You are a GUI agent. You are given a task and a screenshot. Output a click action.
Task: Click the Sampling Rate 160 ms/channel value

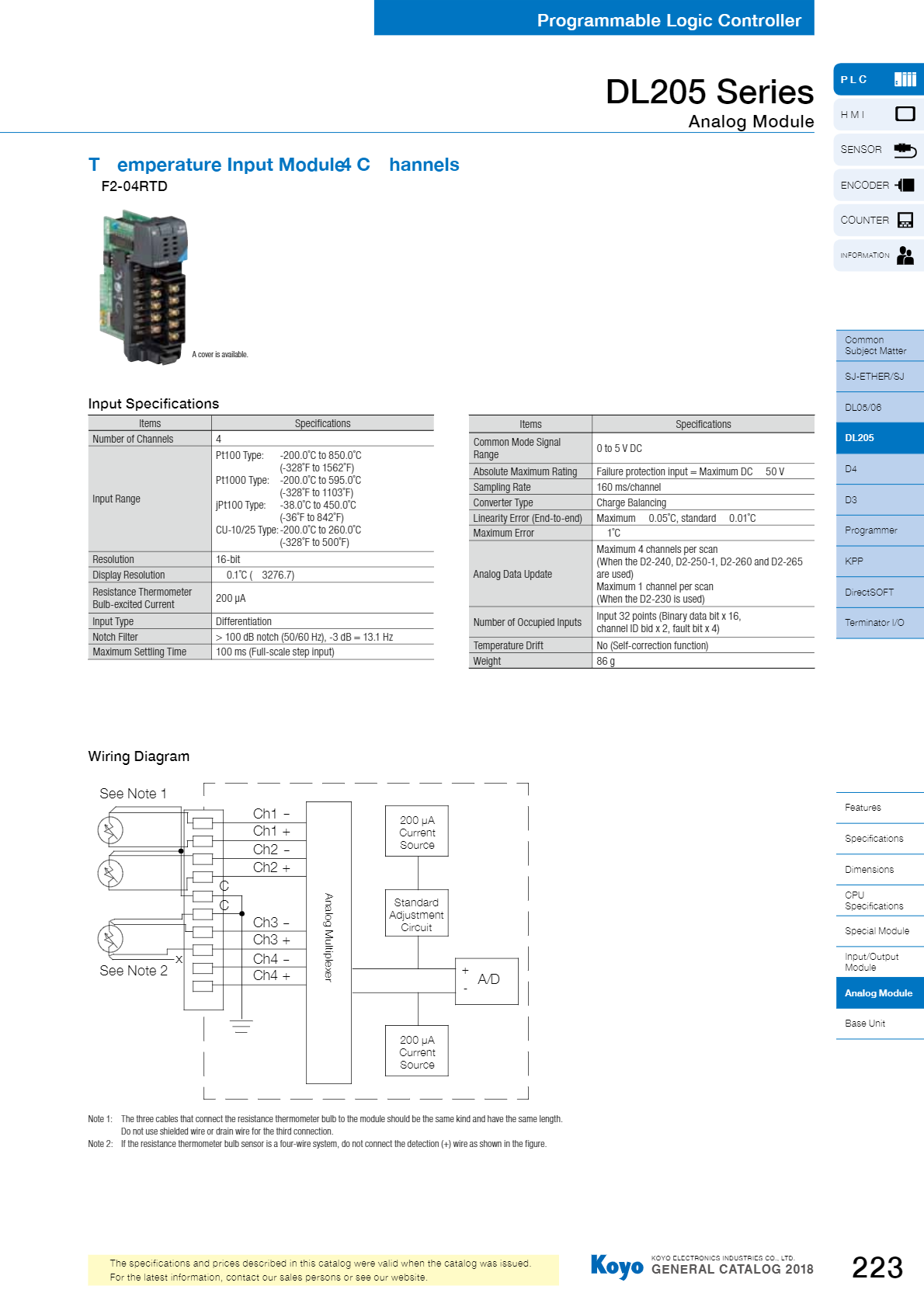point(629,487)
